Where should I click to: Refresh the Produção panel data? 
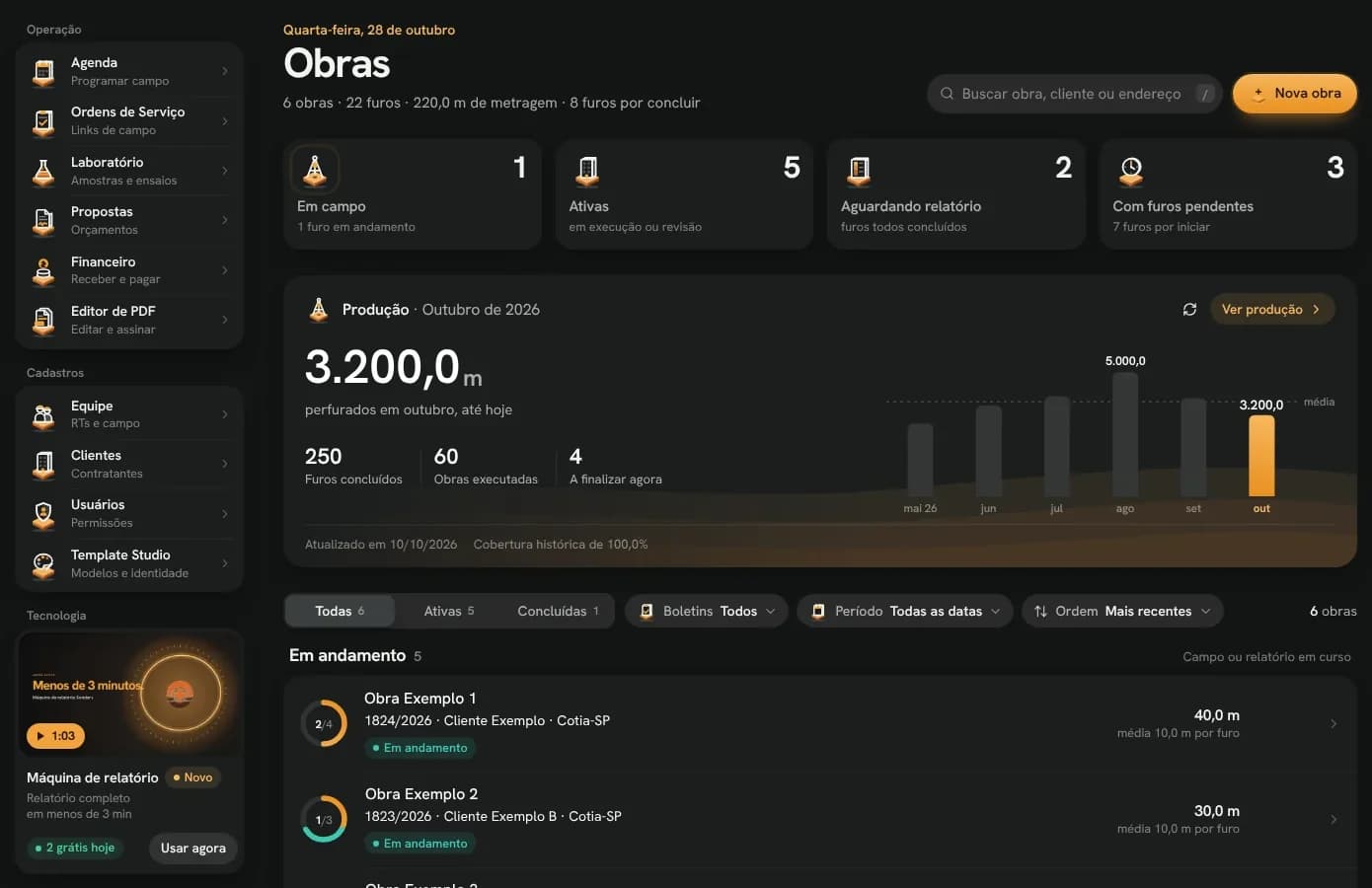click(1189, 310)
